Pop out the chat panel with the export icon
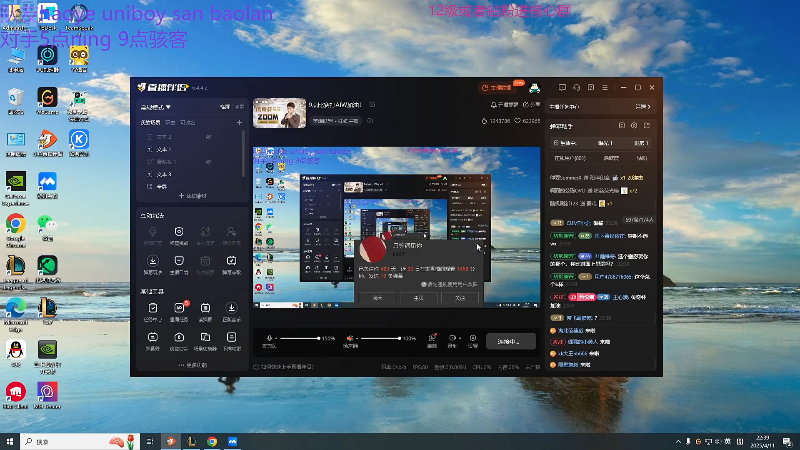This screenshot has height=450, width=800. [647, 126]
